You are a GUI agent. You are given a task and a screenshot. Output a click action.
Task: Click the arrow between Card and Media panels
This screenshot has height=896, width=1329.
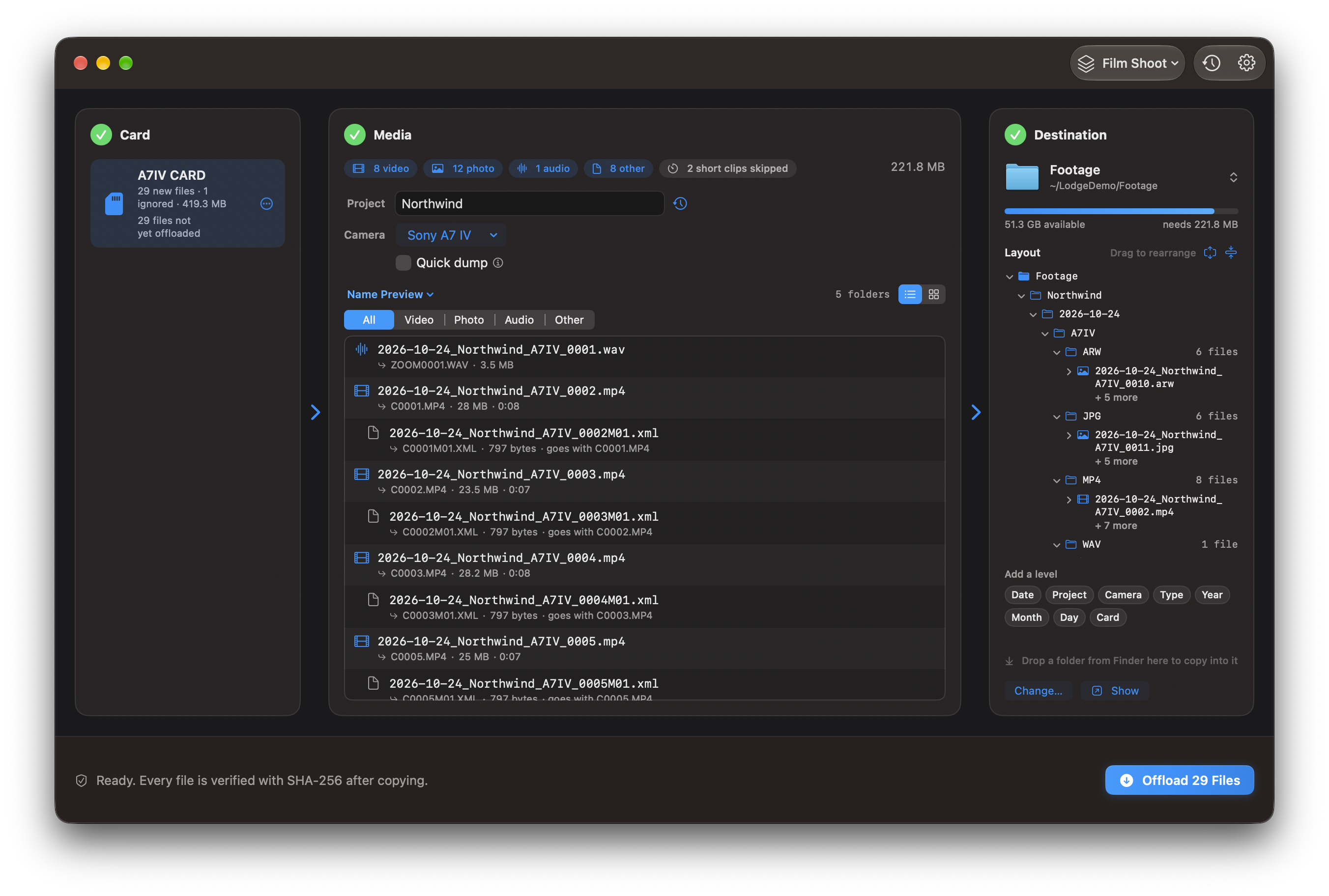(x=315, y=412)
